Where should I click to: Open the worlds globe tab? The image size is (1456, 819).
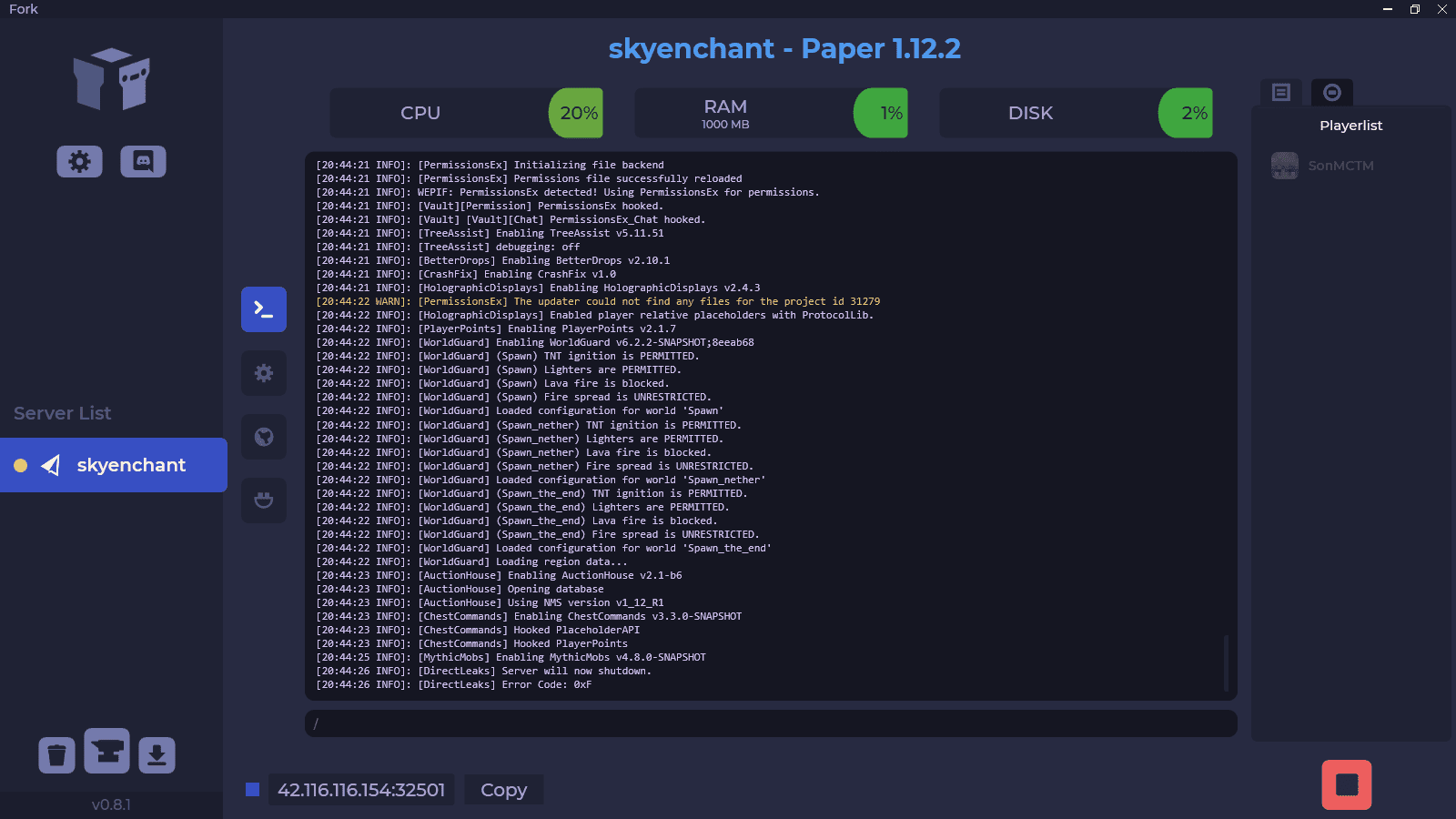pos(264,437)
